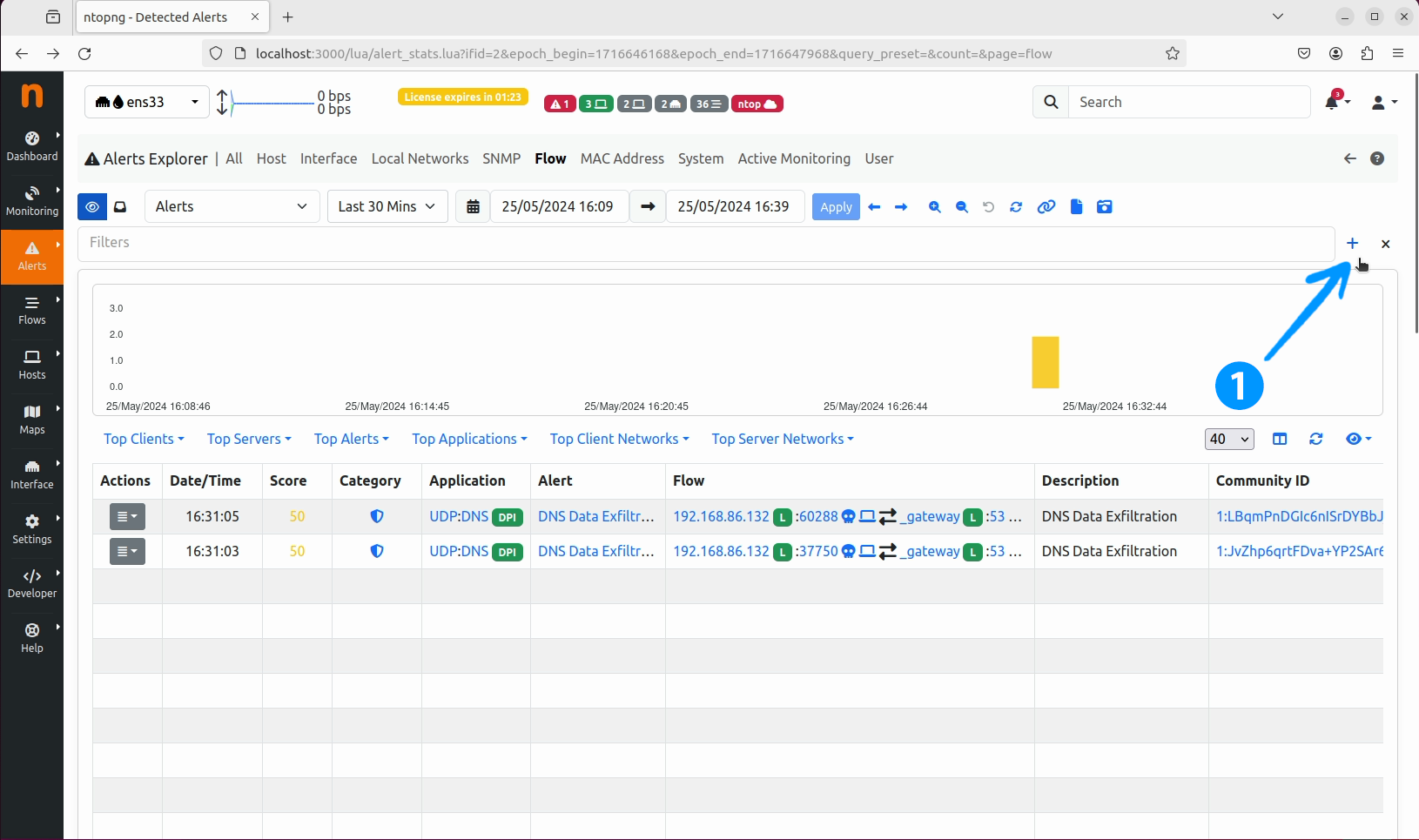
Task: Copy the permalink using the link icon
Action: tap(1046, 207)
